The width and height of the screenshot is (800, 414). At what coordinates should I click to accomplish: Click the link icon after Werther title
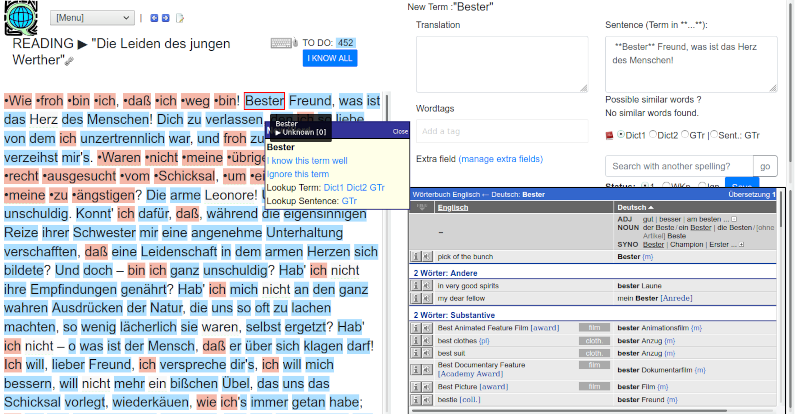pyautogui.click(x=69, y=61)
